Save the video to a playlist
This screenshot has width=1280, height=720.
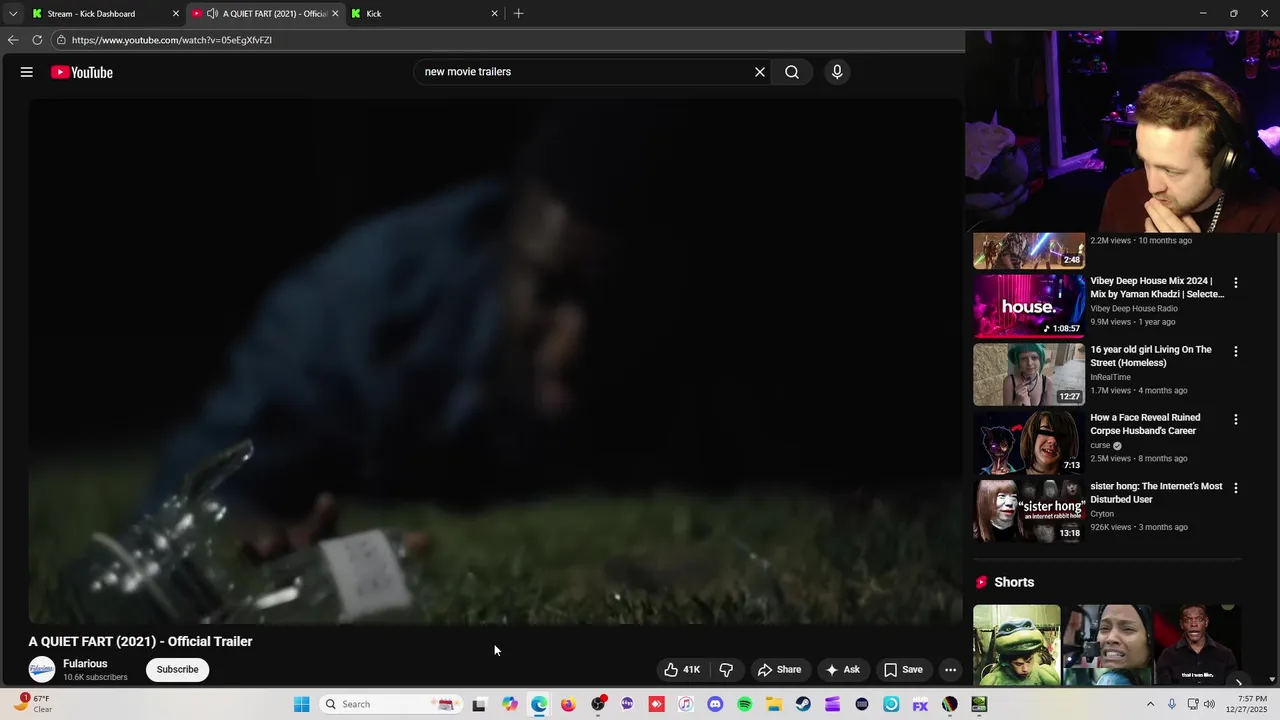(x=903, y=670)
